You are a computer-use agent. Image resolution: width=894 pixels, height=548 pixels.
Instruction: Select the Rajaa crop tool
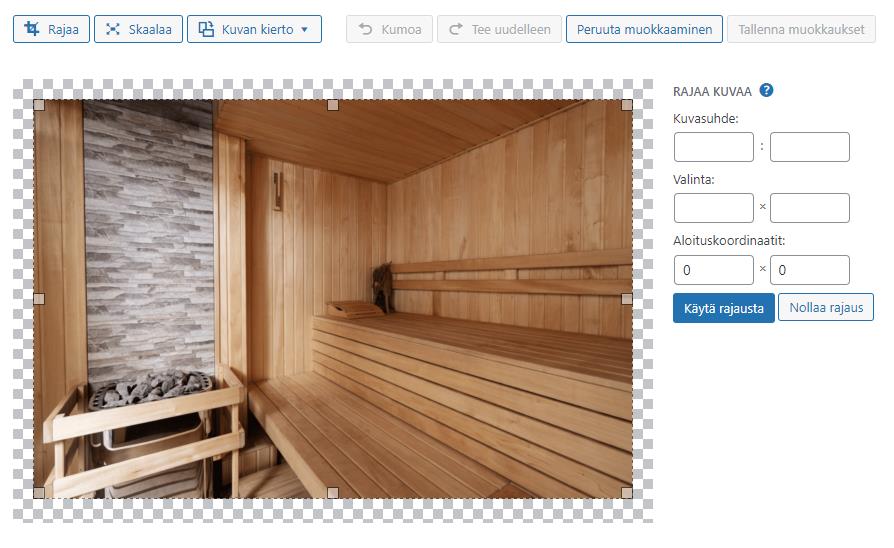coord(52,30)
